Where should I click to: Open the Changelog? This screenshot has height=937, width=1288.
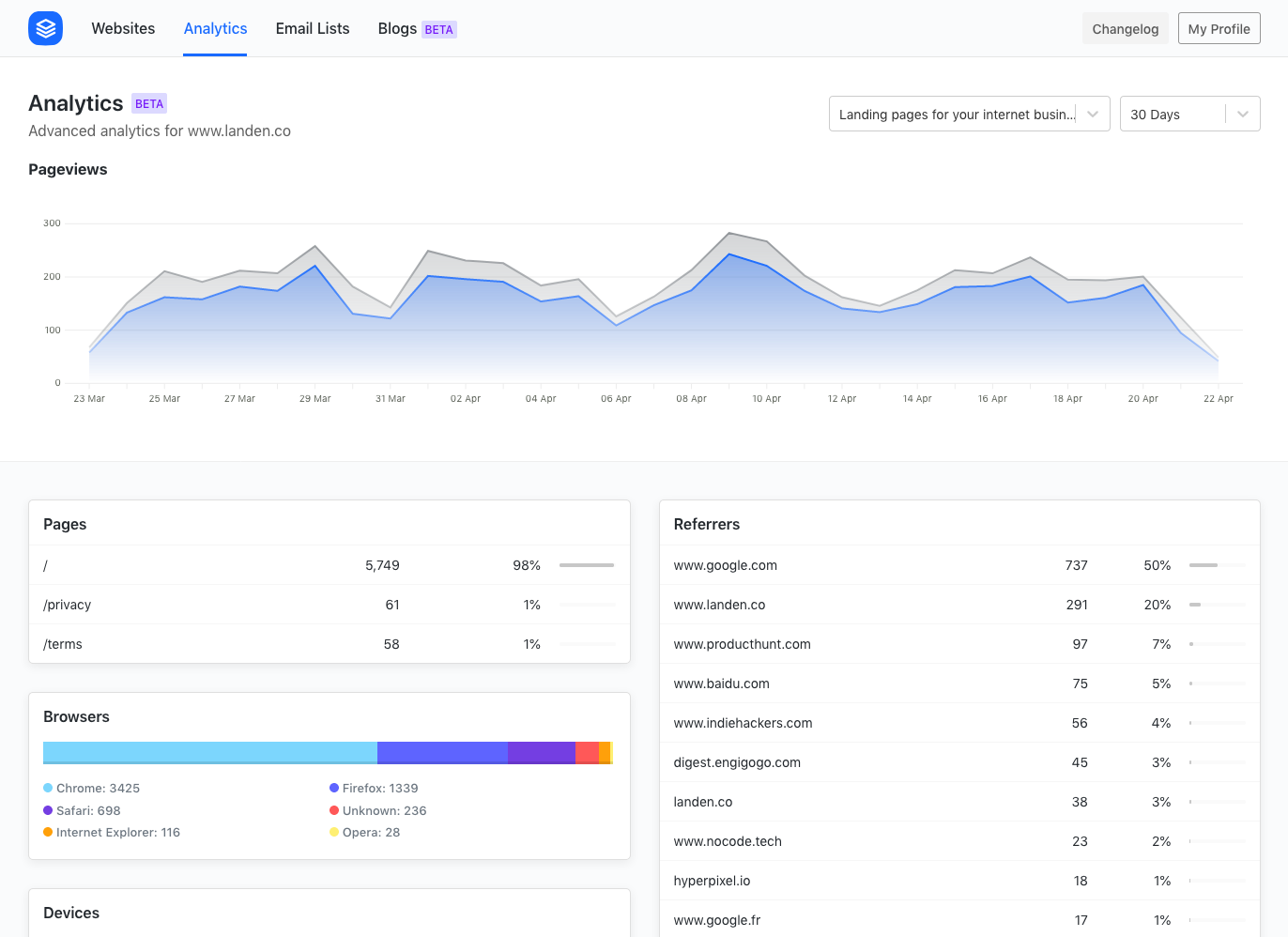pyautogui.click(x=1125, y=28)
